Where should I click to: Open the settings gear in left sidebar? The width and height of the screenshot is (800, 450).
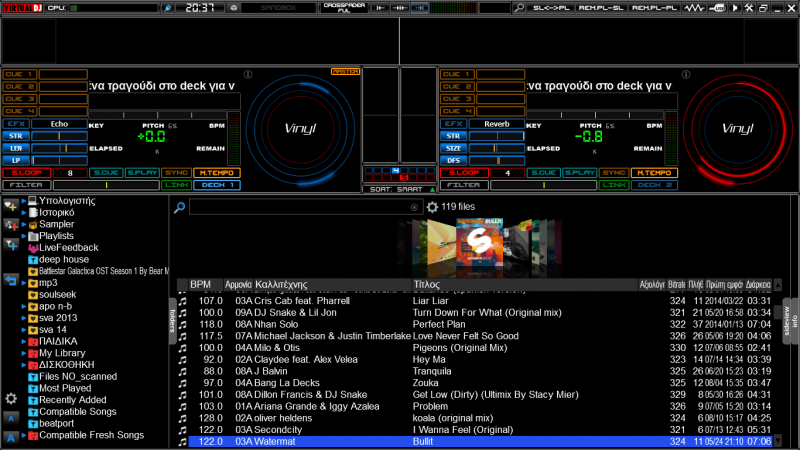tap(11, 397)
